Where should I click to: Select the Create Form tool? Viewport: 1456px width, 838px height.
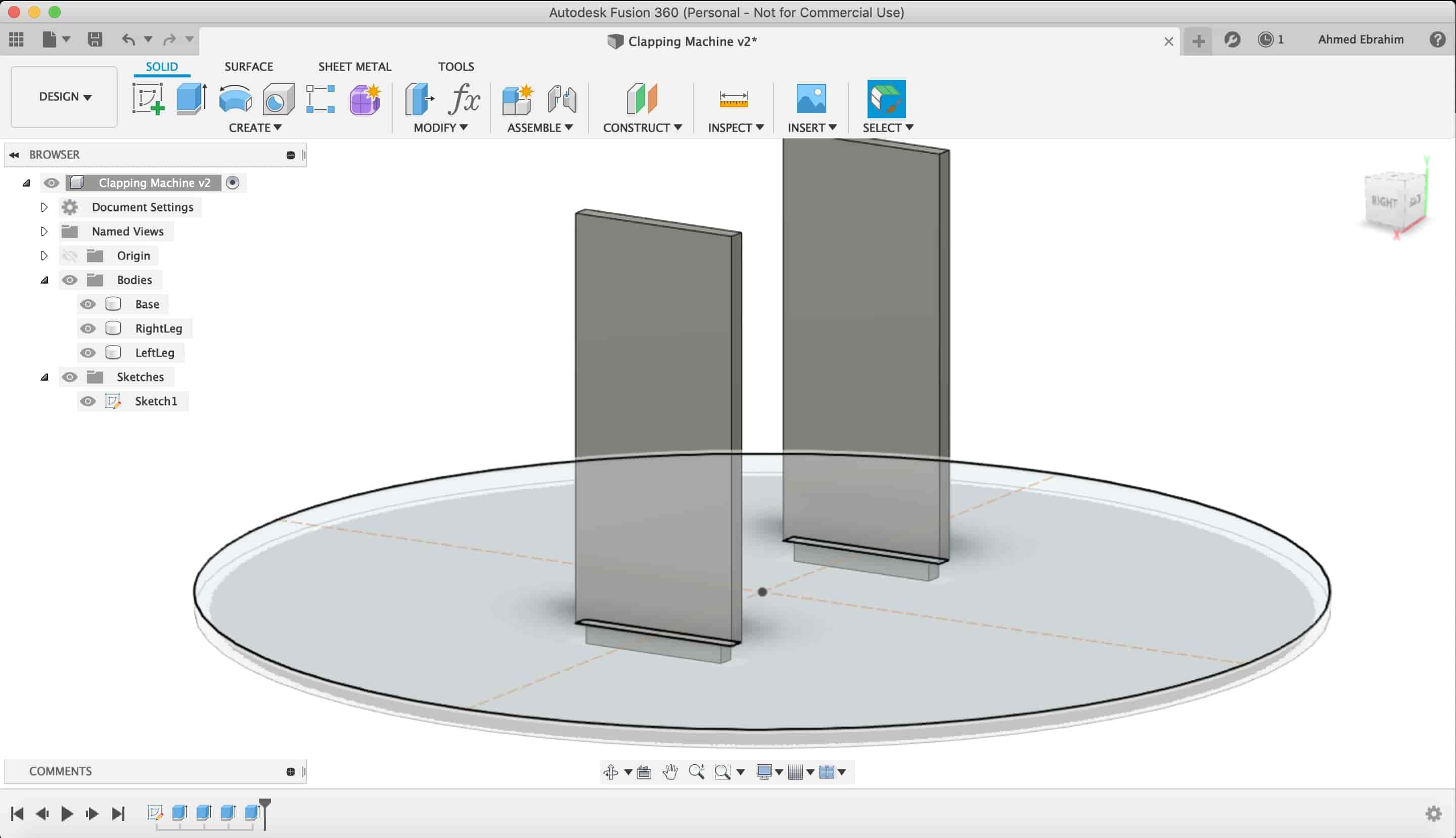point(365,99)
